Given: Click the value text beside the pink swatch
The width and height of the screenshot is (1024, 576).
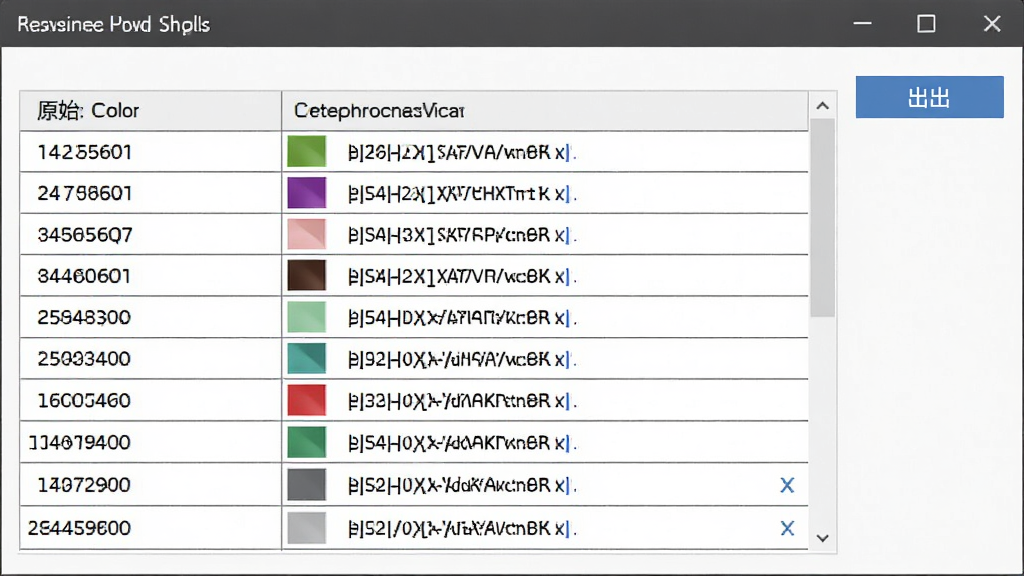Looking at the screenshot, I should tap(462, 235).
